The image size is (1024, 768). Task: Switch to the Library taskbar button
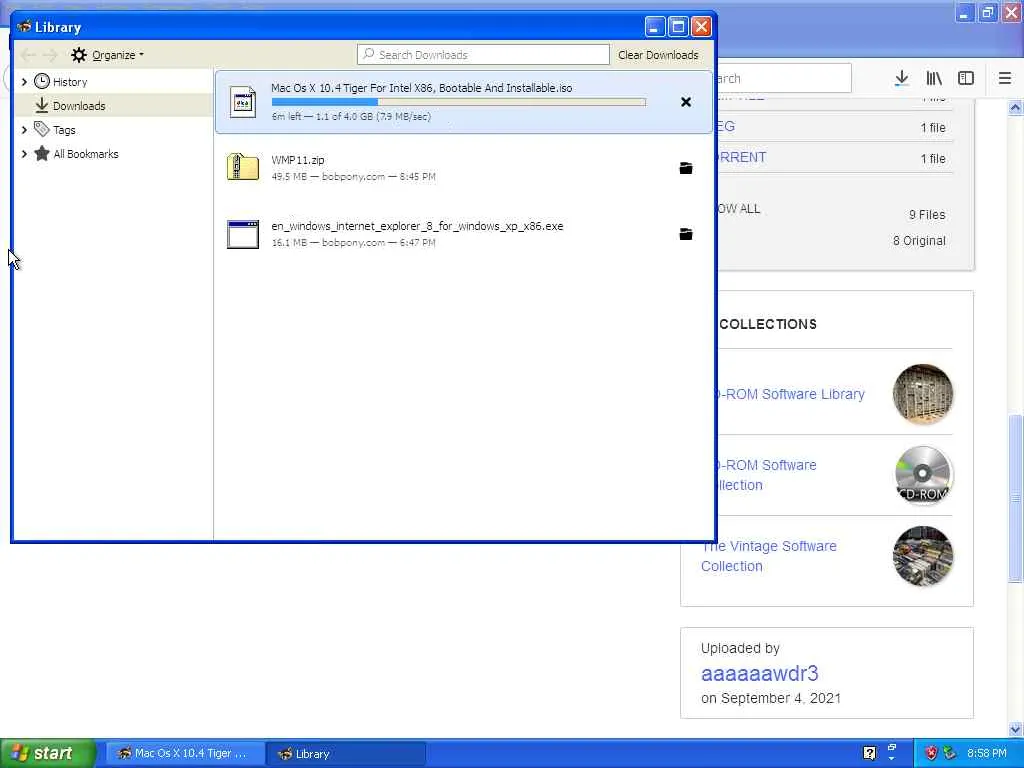[x=346, y=754]
